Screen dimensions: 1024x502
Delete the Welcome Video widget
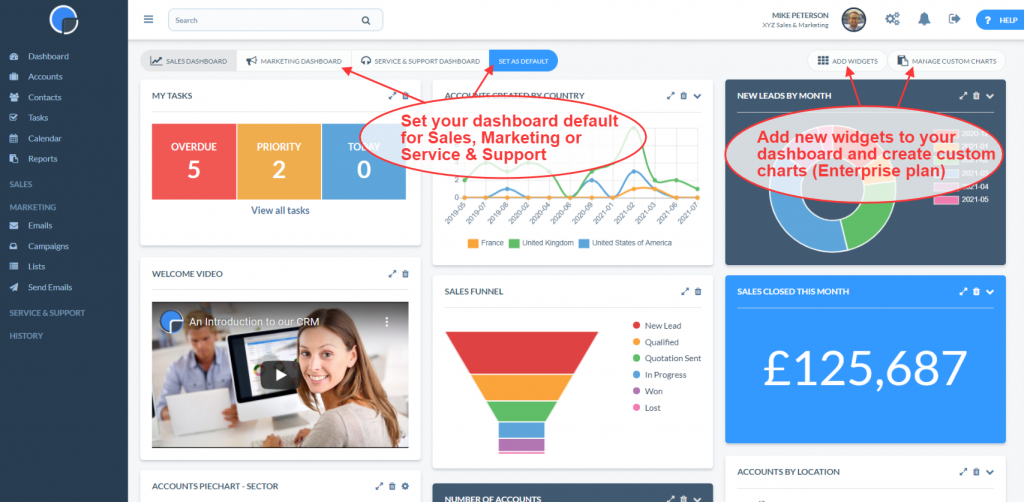coord(406,274)
